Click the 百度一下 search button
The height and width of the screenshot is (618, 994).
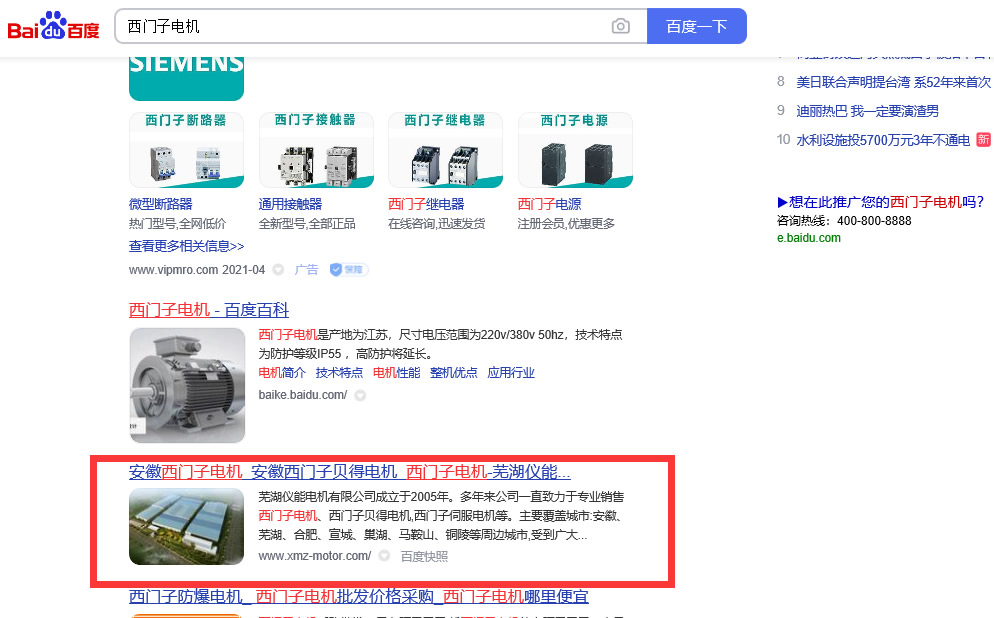point(696,27)
